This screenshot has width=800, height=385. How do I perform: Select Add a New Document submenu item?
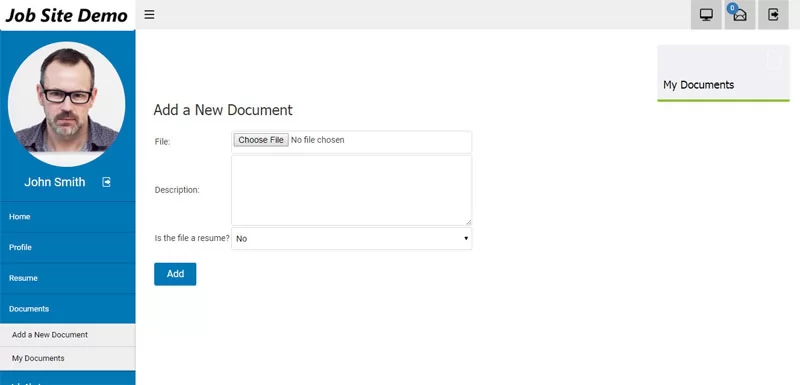[x=67, y=335]
